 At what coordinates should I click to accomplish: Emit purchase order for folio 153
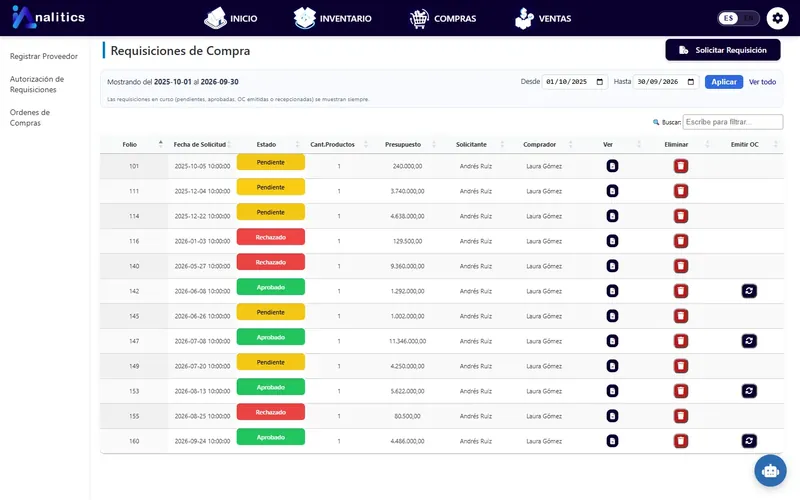point(749,391)
